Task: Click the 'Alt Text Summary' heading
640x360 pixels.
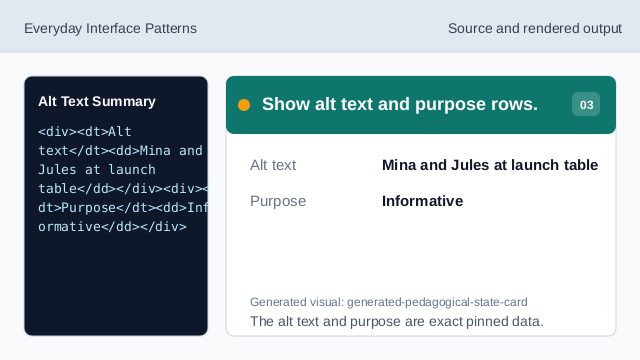Action: pyautogui.click(x=97, y=101)
